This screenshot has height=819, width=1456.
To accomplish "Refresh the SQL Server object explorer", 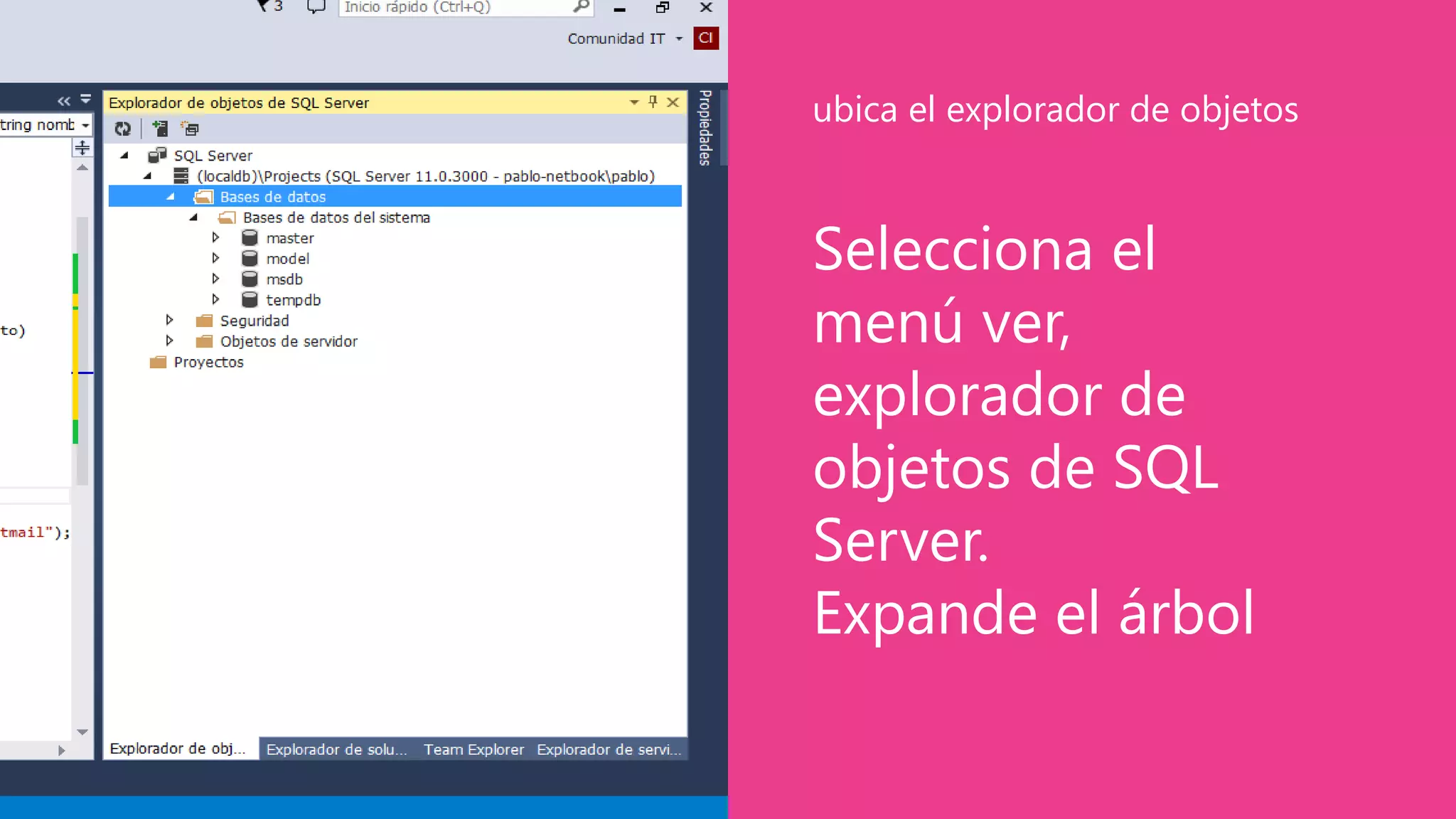I will (123, 129).
